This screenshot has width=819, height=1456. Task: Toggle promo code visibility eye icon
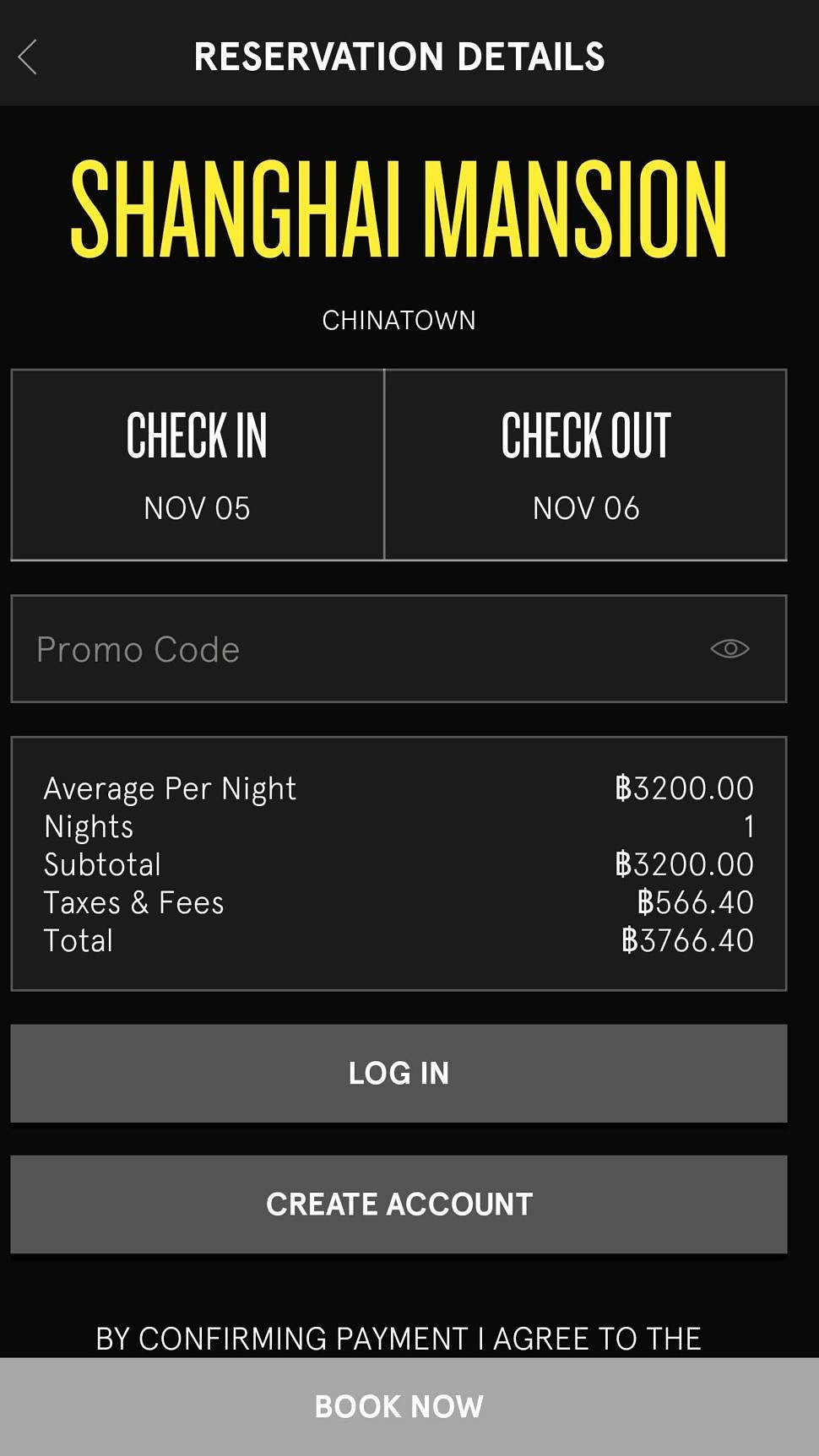click(730, 648)
